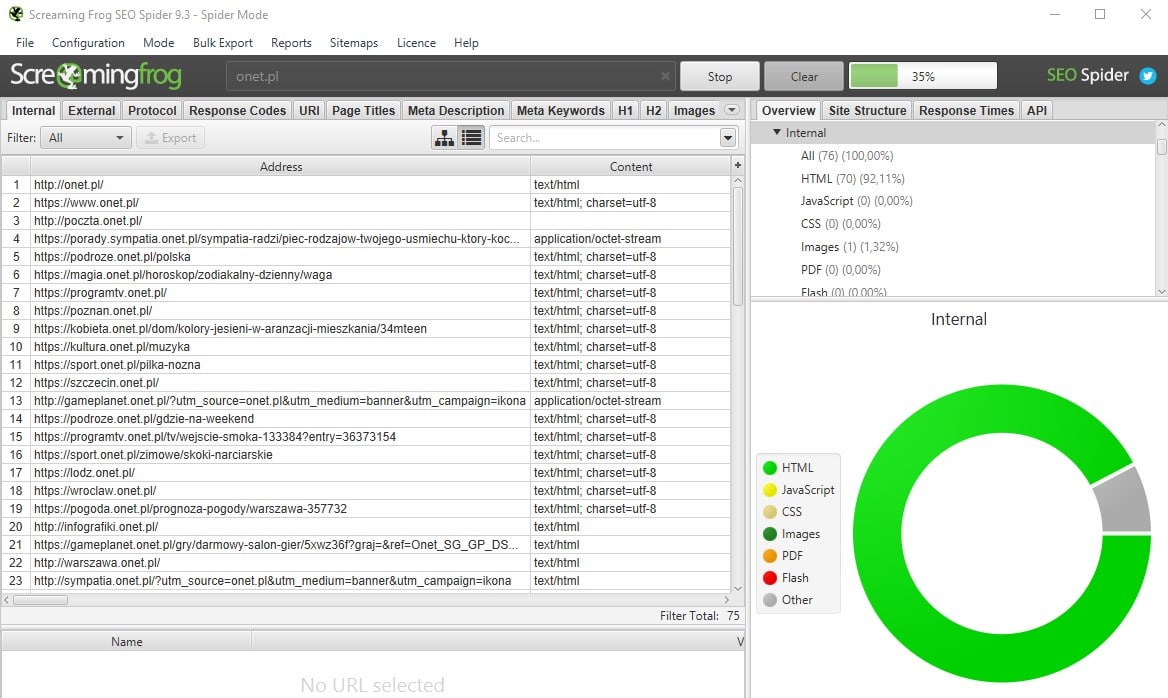The width and height of the screenshot is (1168, 698).
Task: Click the Name column header
Action: (127, 641)
